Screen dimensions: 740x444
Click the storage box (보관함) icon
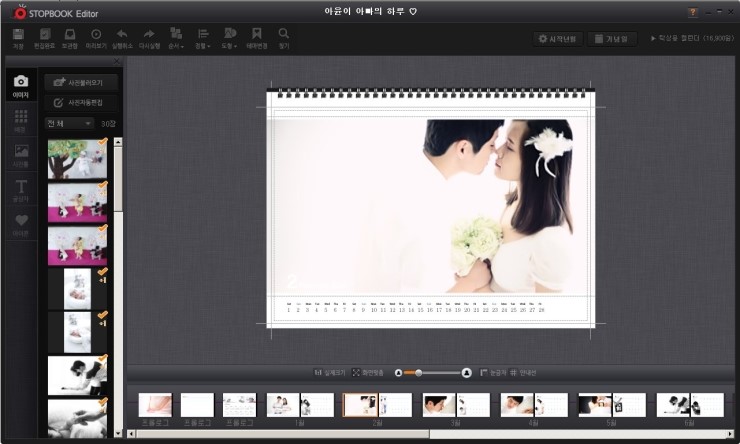coord(70,37)
